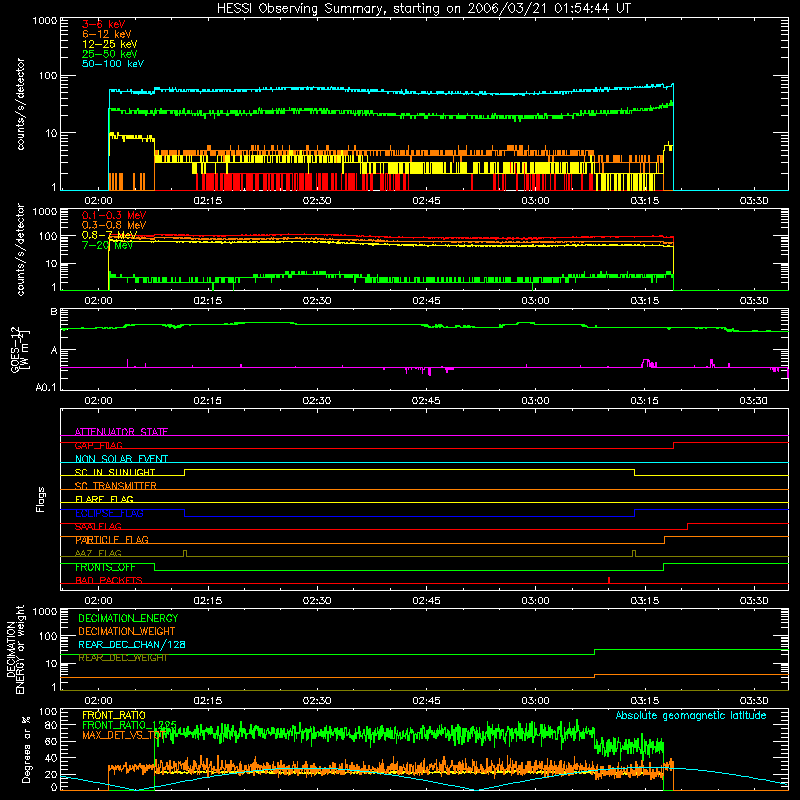Click the step up in the GAP_FLAG line
This screenshot has height=800, width=800.
tap(673, 445)
